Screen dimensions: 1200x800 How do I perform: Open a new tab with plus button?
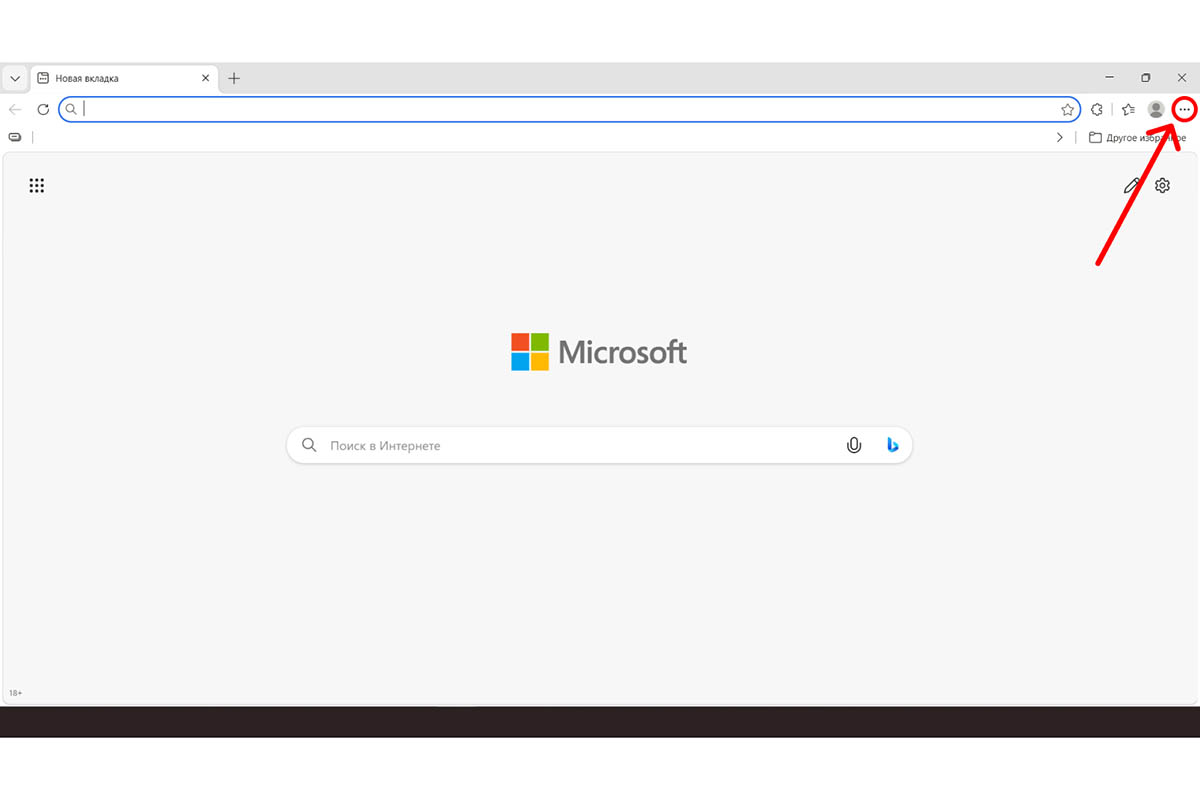coord(234,78)
